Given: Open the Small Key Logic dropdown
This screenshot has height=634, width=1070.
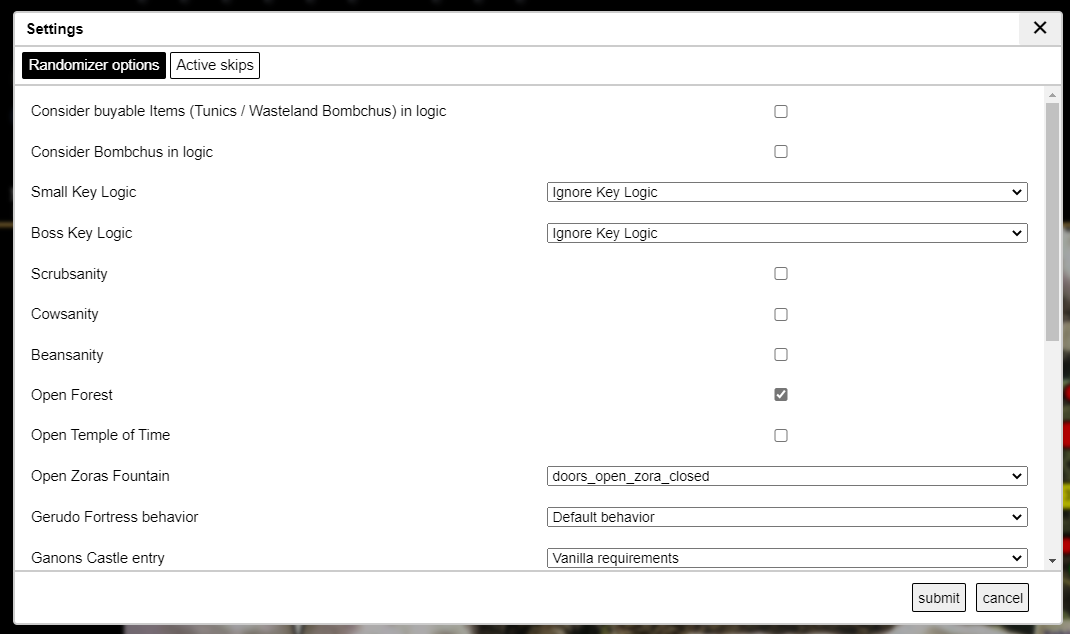Looking at the screenshot, I should (787, 193).
